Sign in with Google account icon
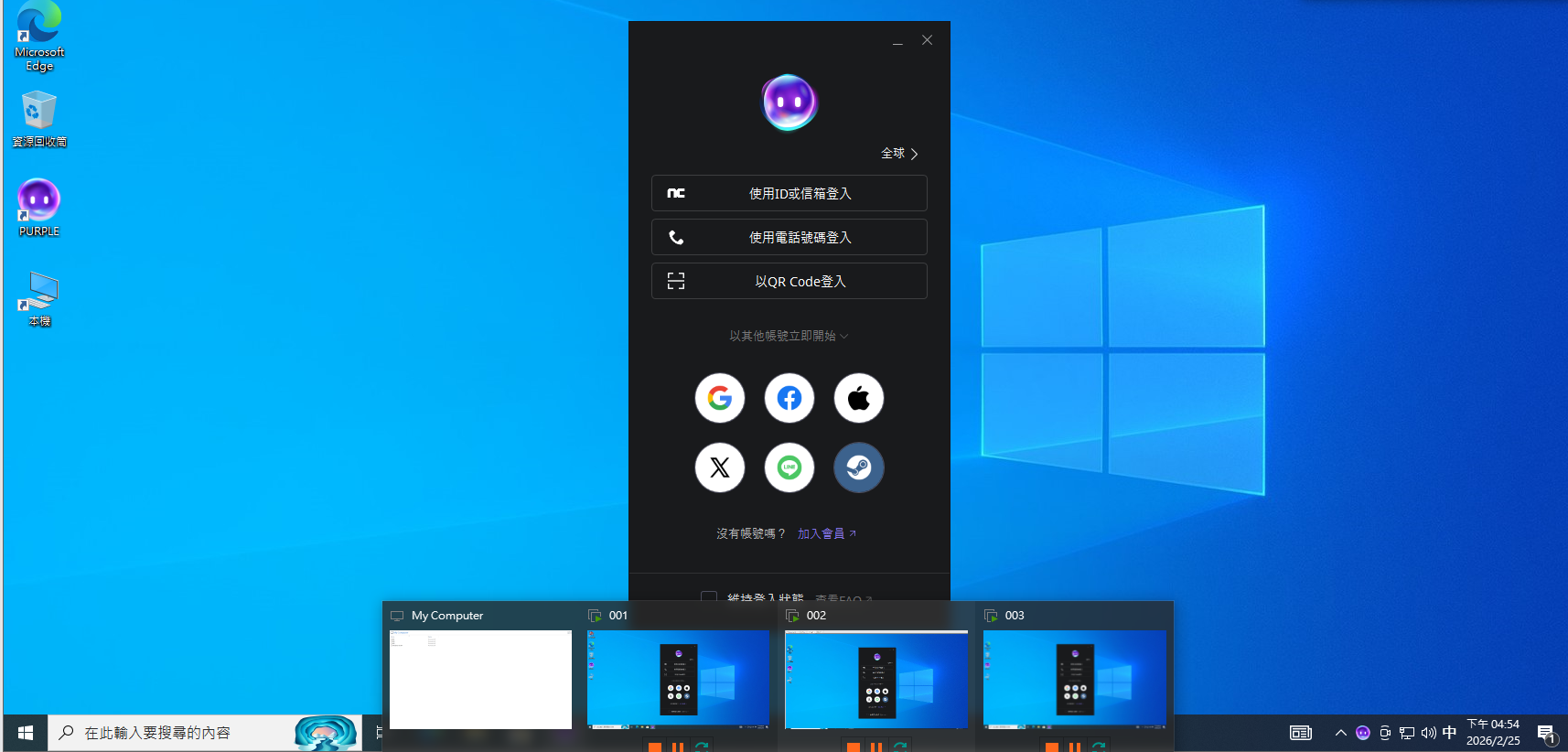Screen dimensions: 1568x752 point(720,398)
